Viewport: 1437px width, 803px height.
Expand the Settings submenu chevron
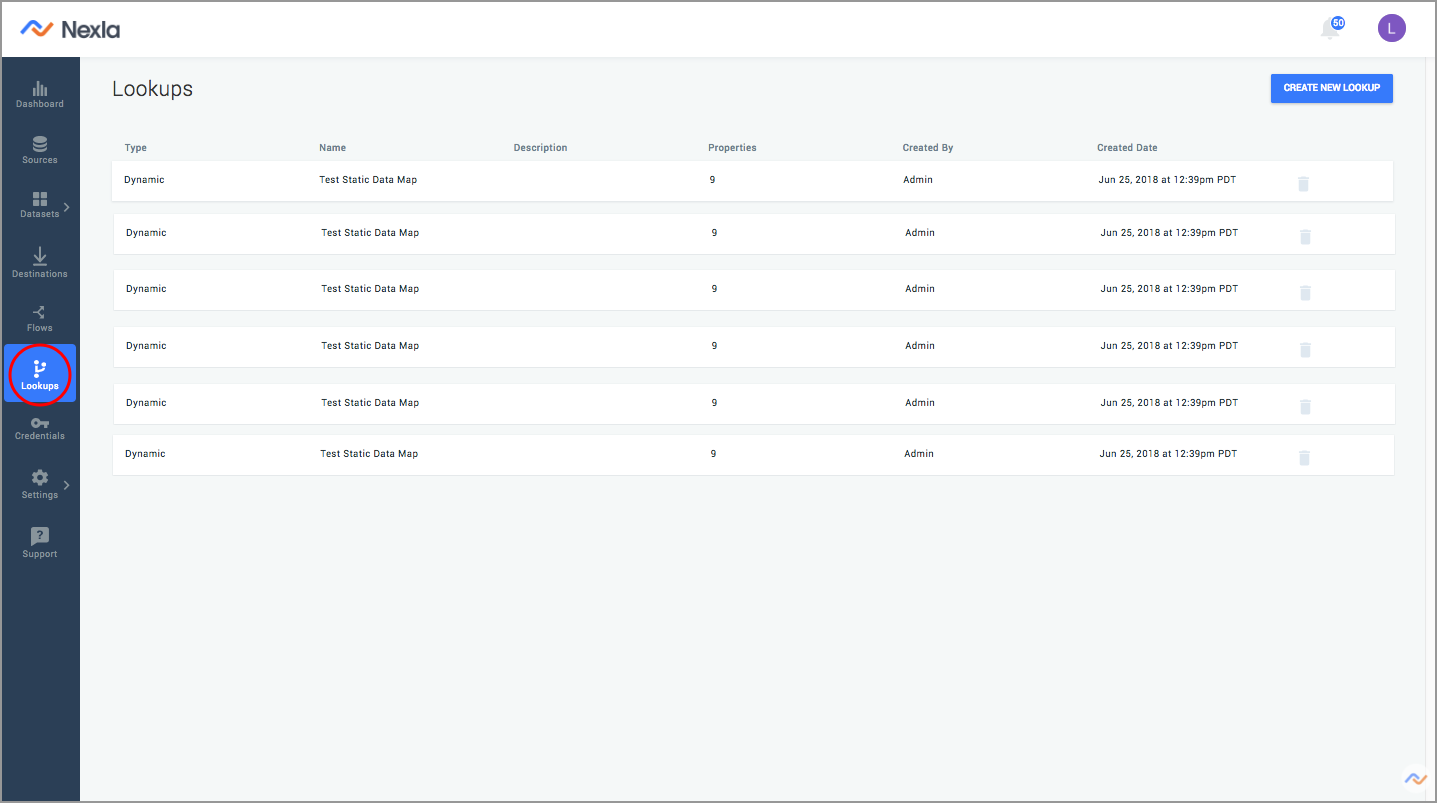pos(66,485)
